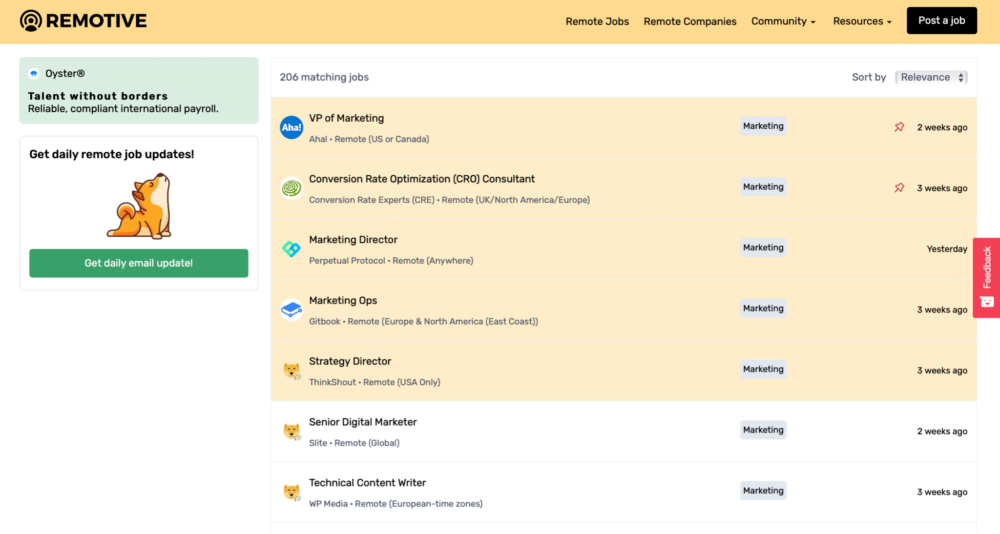Go to Remote Companies page

(x=690, y=21)
